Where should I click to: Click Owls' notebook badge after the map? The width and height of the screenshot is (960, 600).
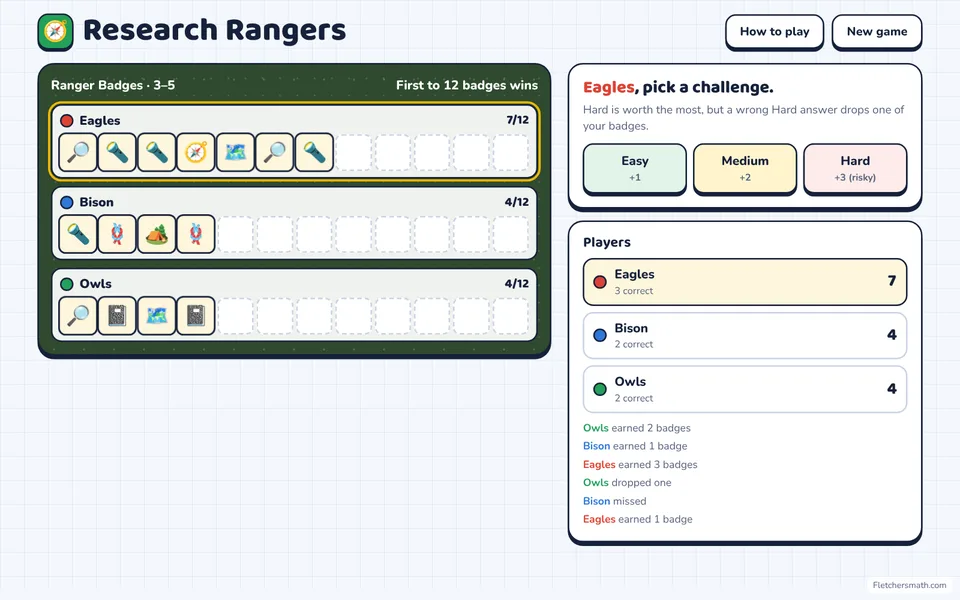(x=196, y=316)
